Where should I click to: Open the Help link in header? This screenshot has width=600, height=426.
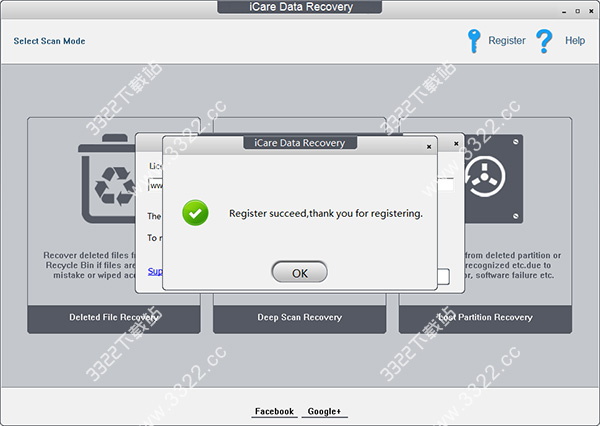pos(575,41)
